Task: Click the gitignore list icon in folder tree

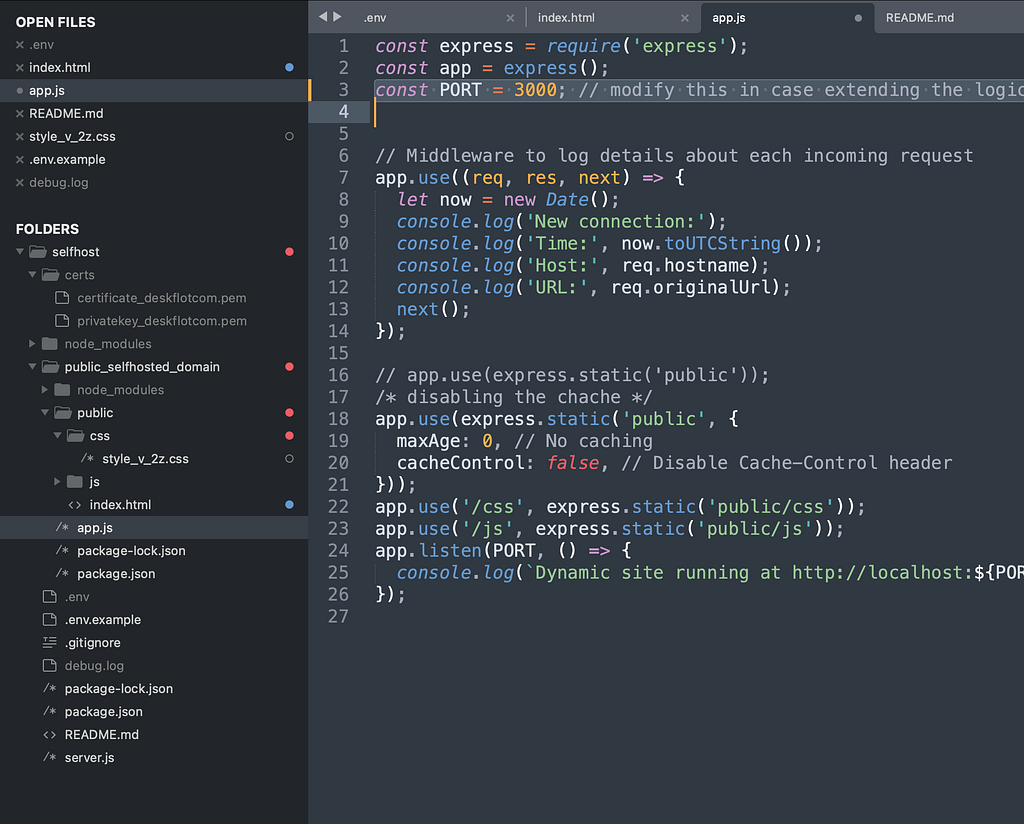Action: point(50,643)
